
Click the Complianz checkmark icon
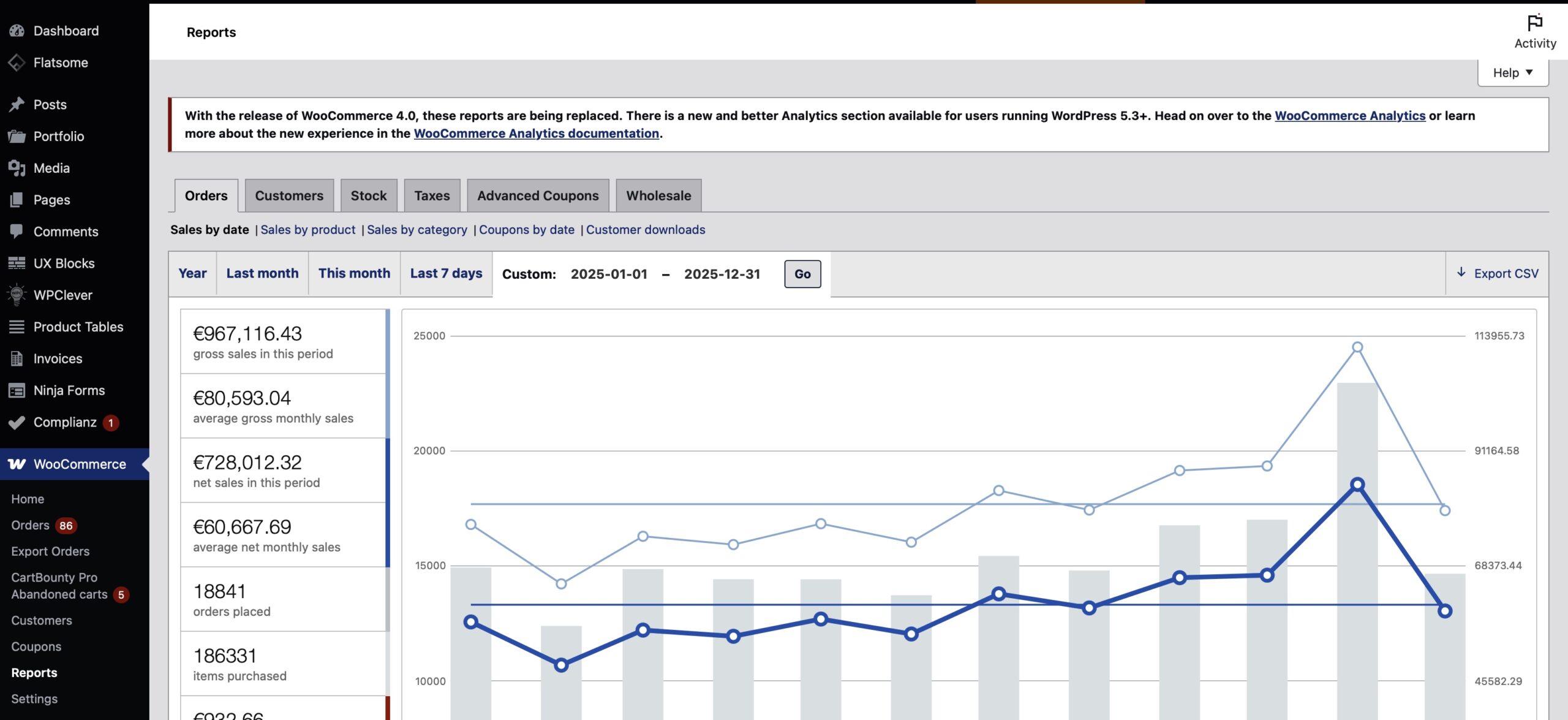coord(17,422)
